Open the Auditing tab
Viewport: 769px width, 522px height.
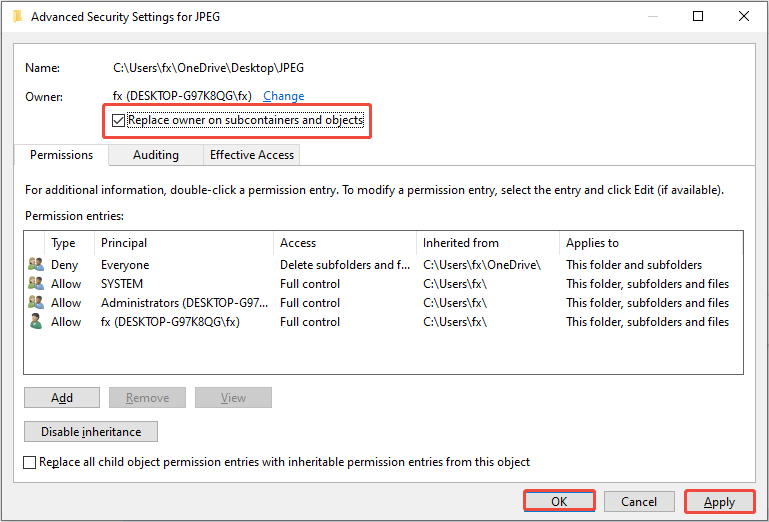point(156,155)
